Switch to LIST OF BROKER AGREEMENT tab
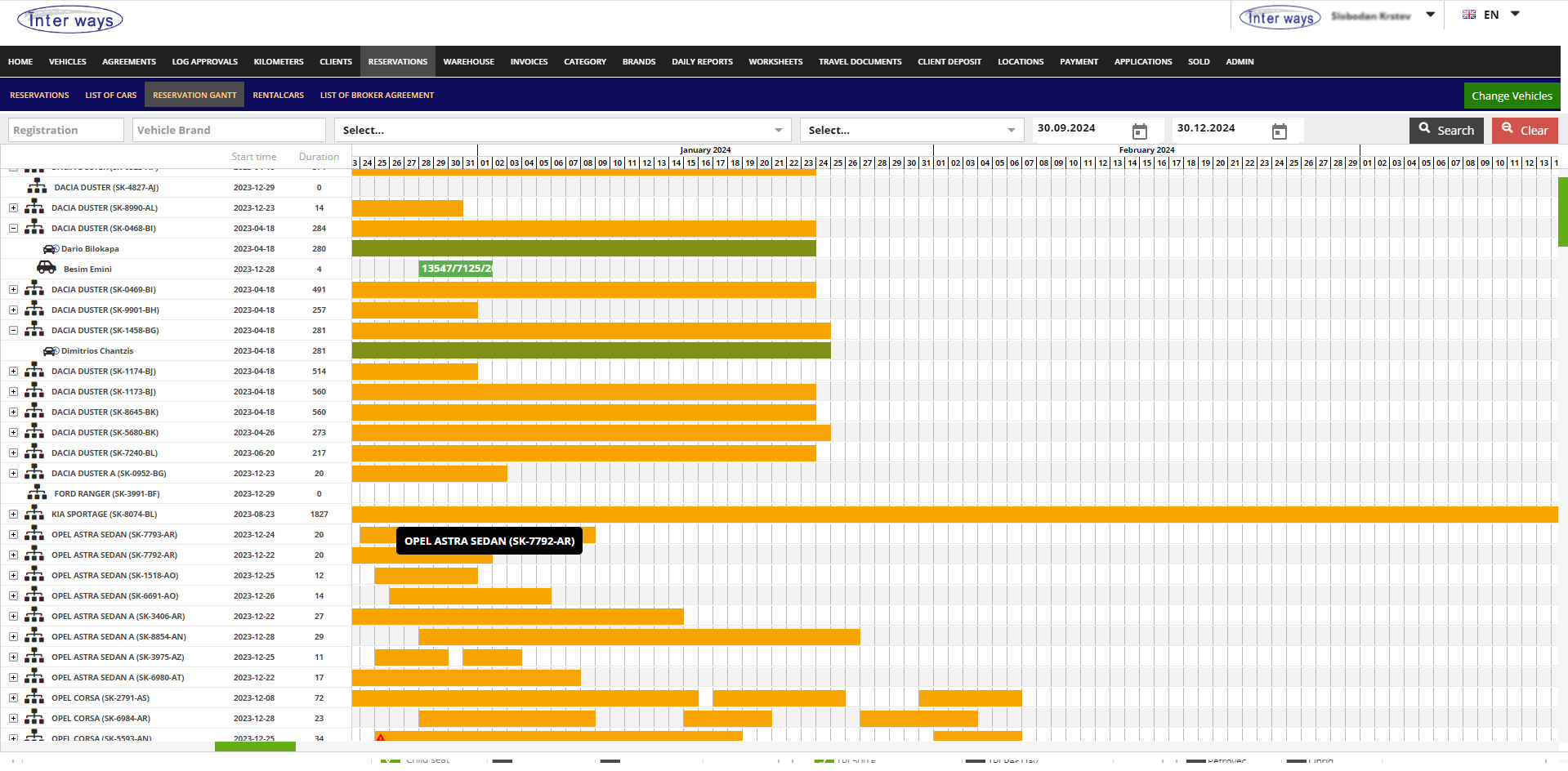Image resolution: width=1568 pixels, height=771 pixels. click(x=377, y=95)
